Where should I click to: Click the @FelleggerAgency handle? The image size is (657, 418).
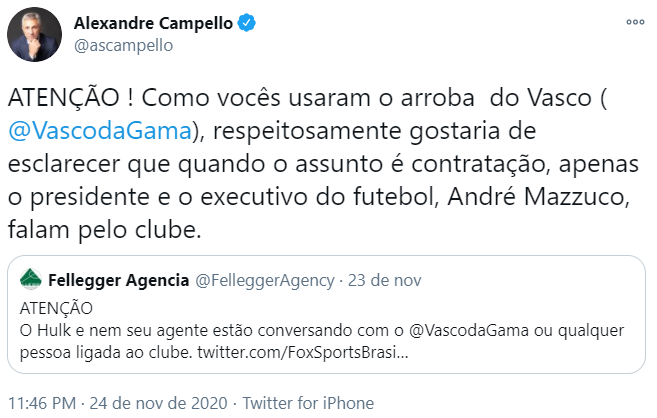click(x=250, y=278)
